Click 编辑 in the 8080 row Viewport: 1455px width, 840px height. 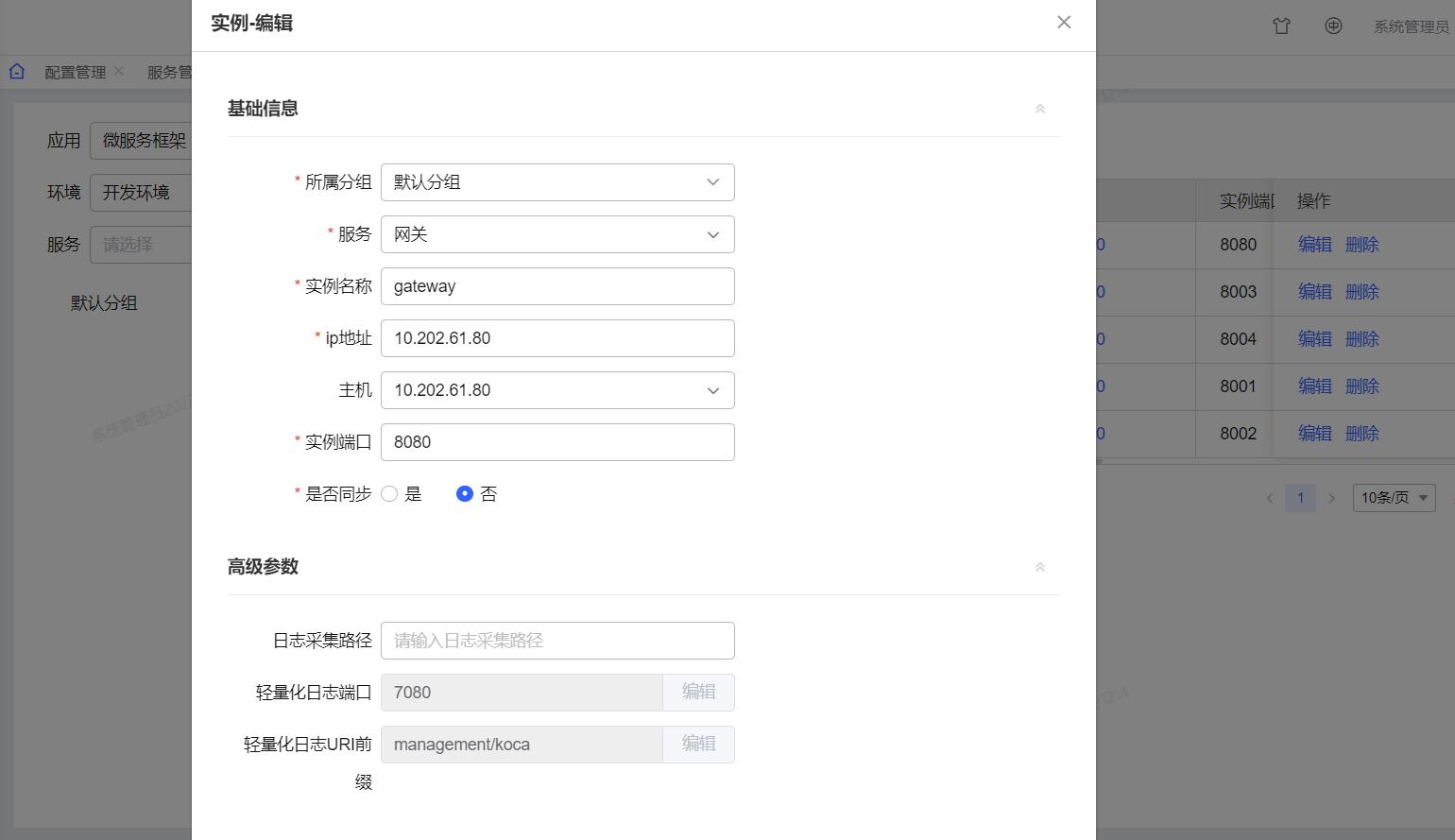click(1315, 245)
